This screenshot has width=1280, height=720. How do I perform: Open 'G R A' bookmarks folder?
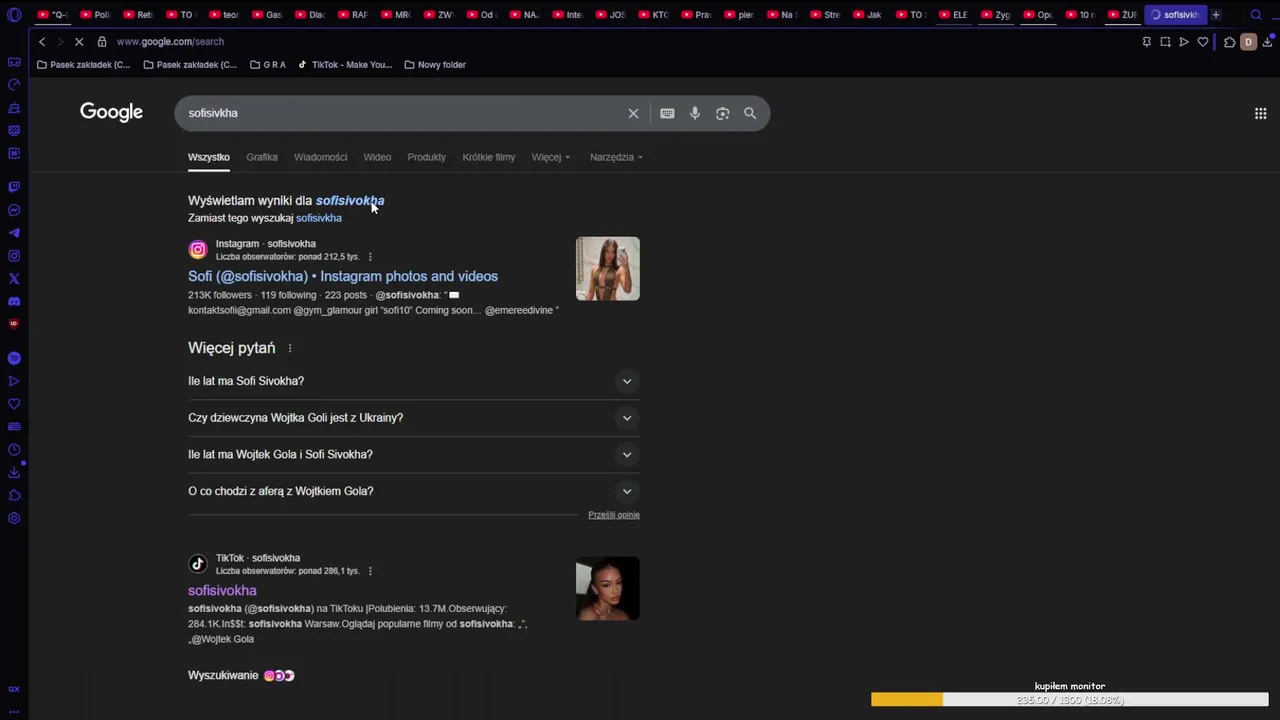click(x=268, y=65)
